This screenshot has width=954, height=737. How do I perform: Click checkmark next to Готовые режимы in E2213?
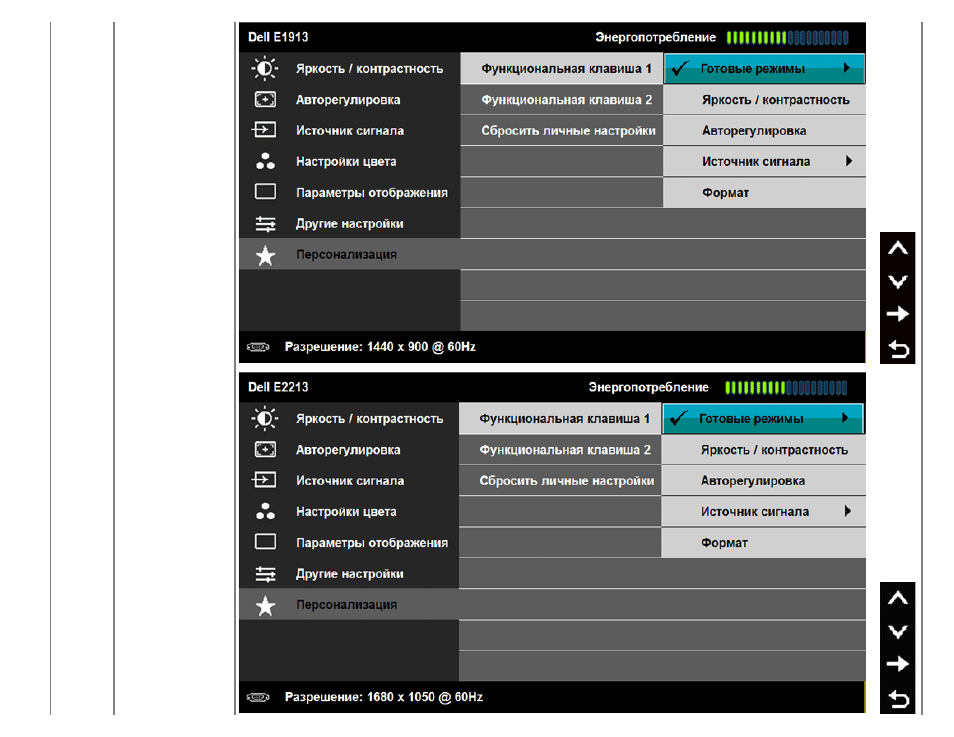point(678,418)
